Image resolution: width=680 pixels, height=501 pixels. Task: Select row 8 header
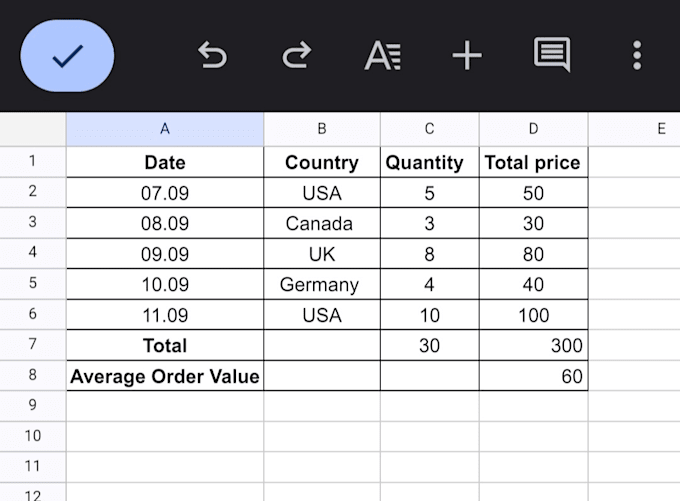tap(33, 375)
